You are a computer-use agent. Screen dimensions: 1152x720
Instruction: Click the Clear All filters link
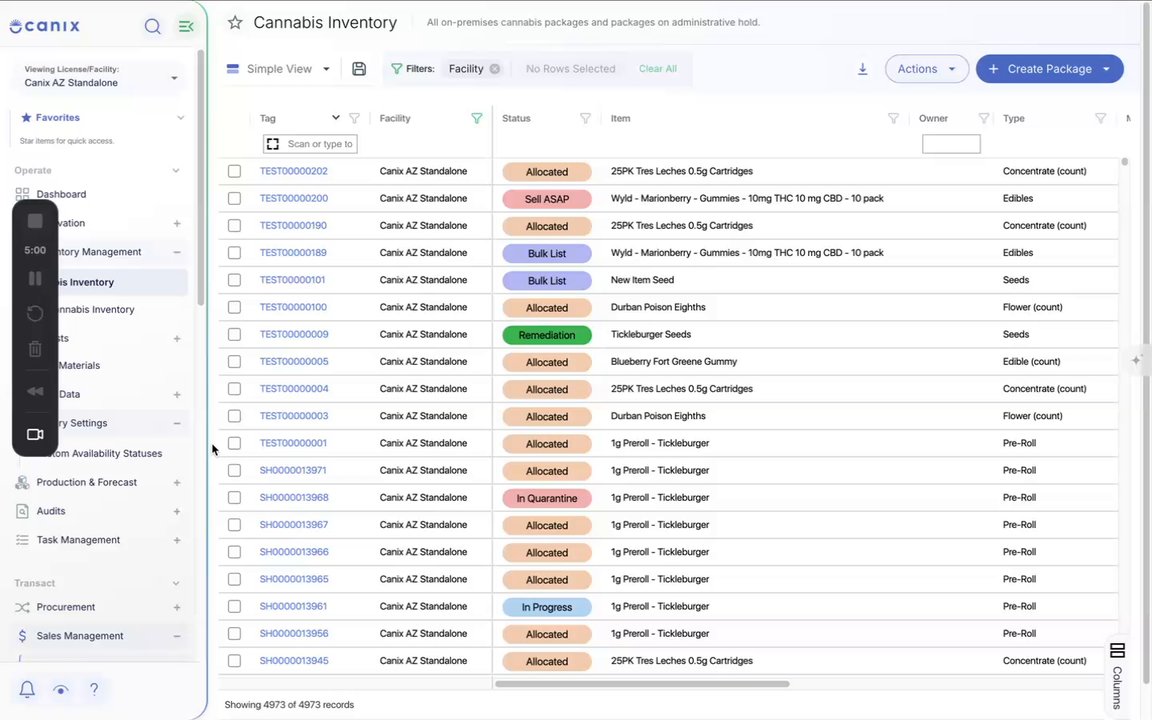658,68
